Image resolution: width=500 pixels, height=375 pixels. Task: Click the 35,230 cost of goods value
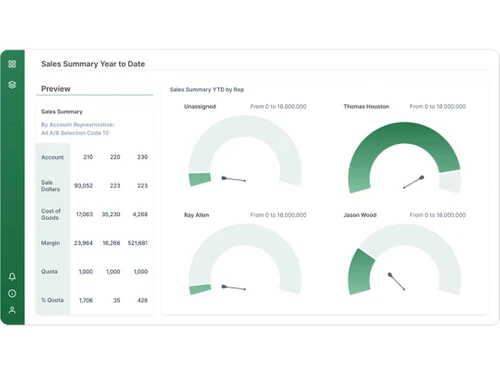[x=111, y=214]
